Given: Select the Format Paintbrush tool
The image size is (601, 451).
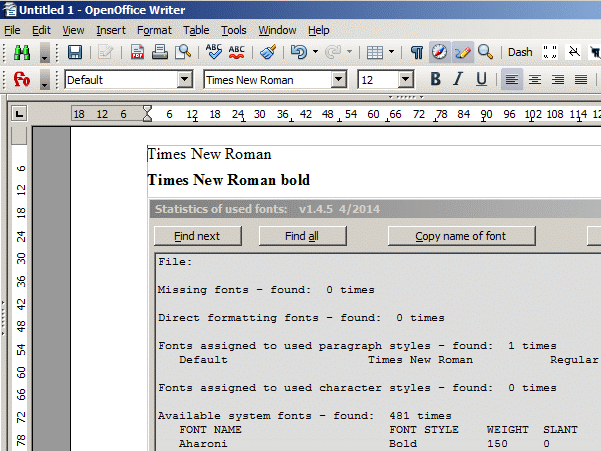Looking at the screenshot, I should (x=267, y=52).
